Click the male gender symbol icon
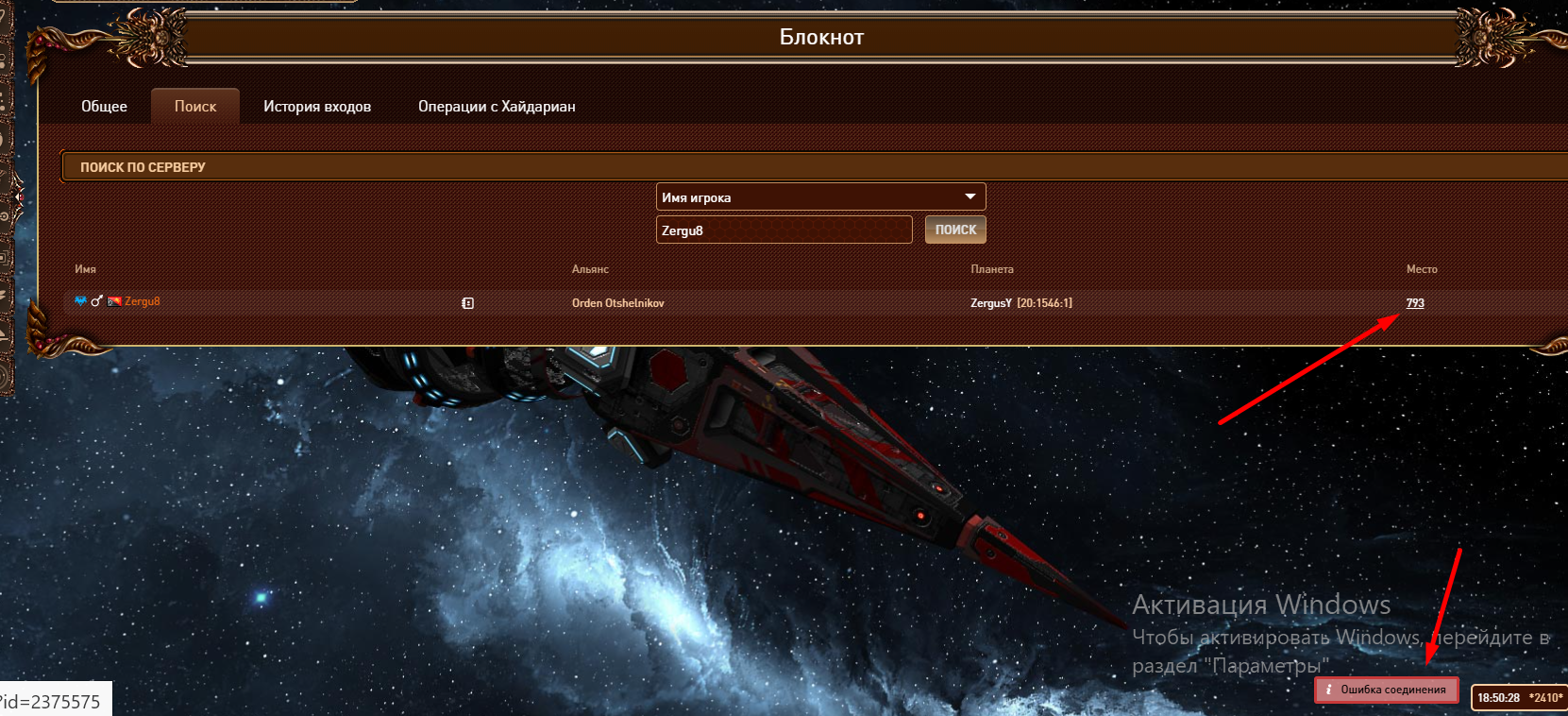This screenshot has width=1568, height=716. click(x=96, y=301)
